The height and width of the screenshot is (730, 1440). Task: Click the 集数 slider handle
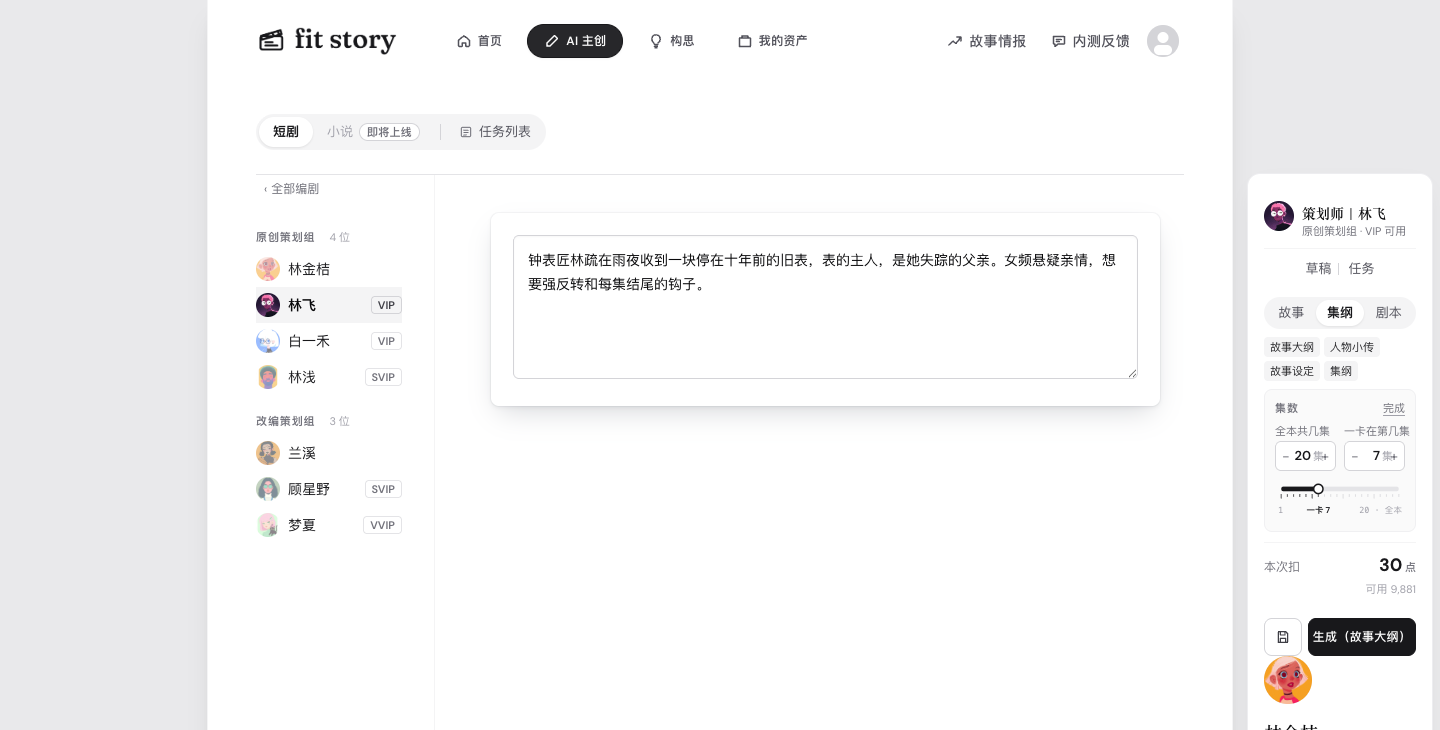click(1318, 489)
